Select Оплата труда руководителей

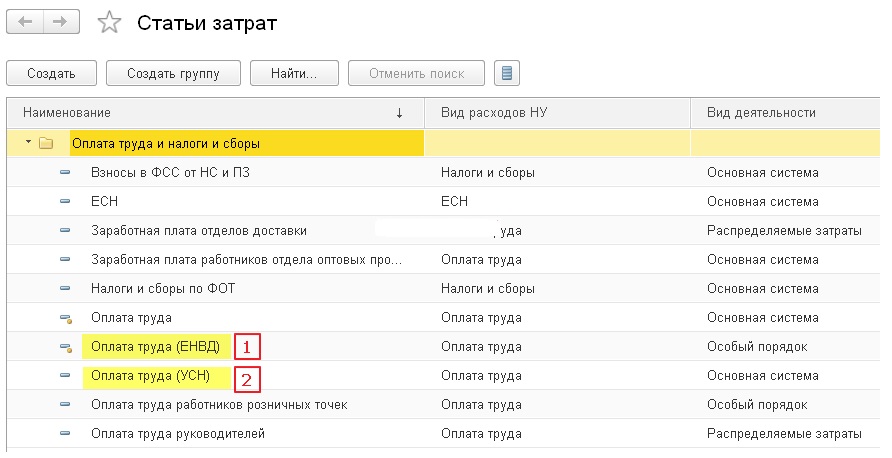point(177,434)
